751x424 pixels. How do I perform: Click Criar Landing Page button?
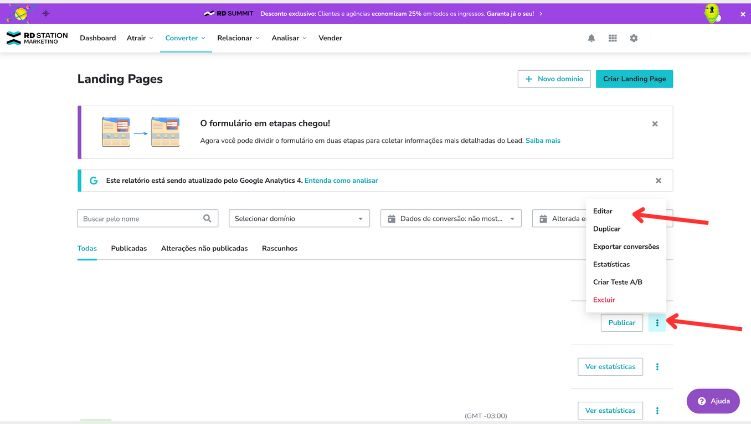pos(634,79)
